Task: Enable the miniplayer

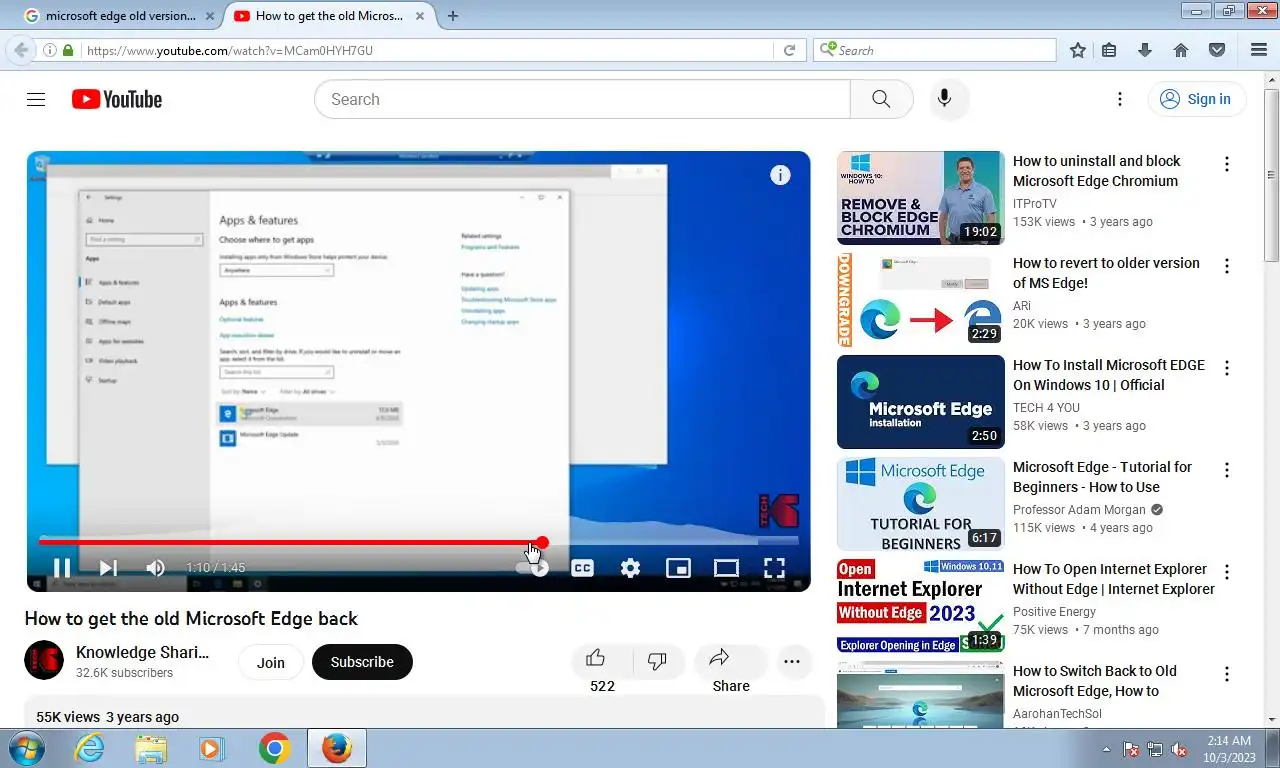Action: click(678, 568)
